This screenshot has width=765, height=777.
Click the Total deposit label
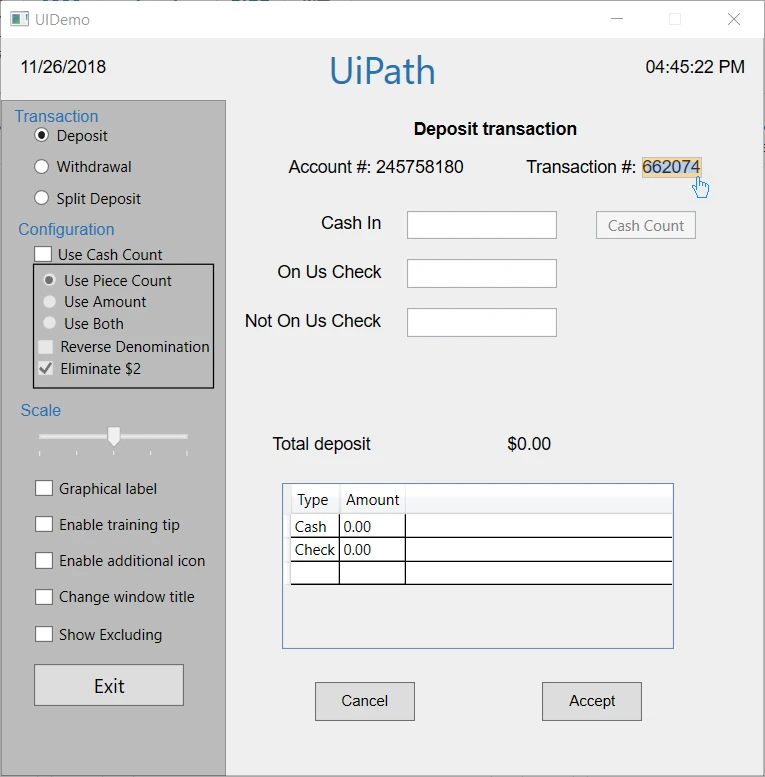pos(322,444)
